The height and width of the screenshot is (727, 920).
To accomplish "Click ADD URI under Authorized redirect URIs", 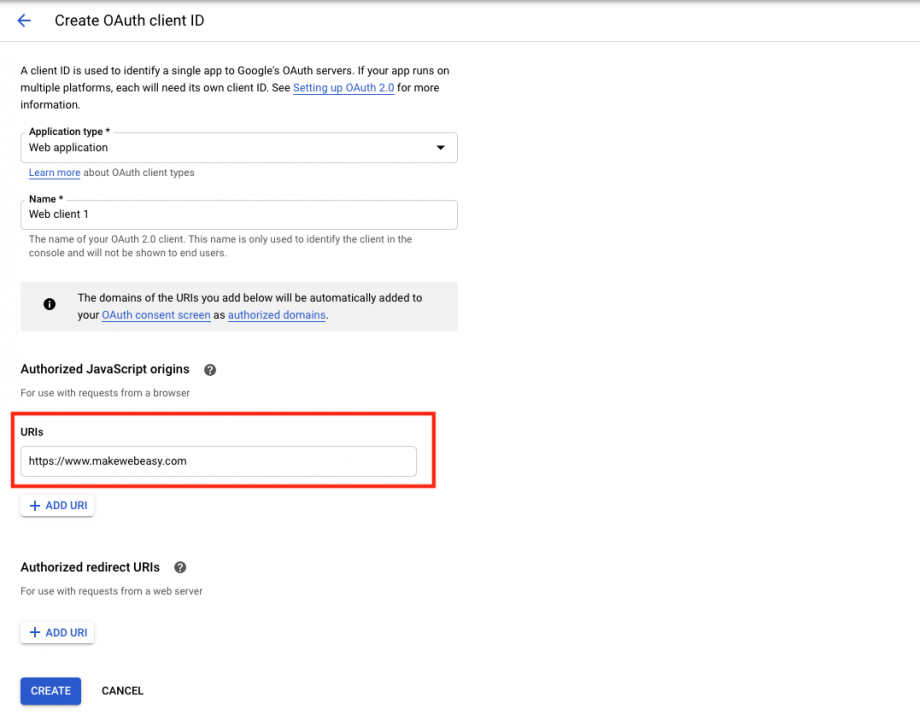I will tap(57, 632).
